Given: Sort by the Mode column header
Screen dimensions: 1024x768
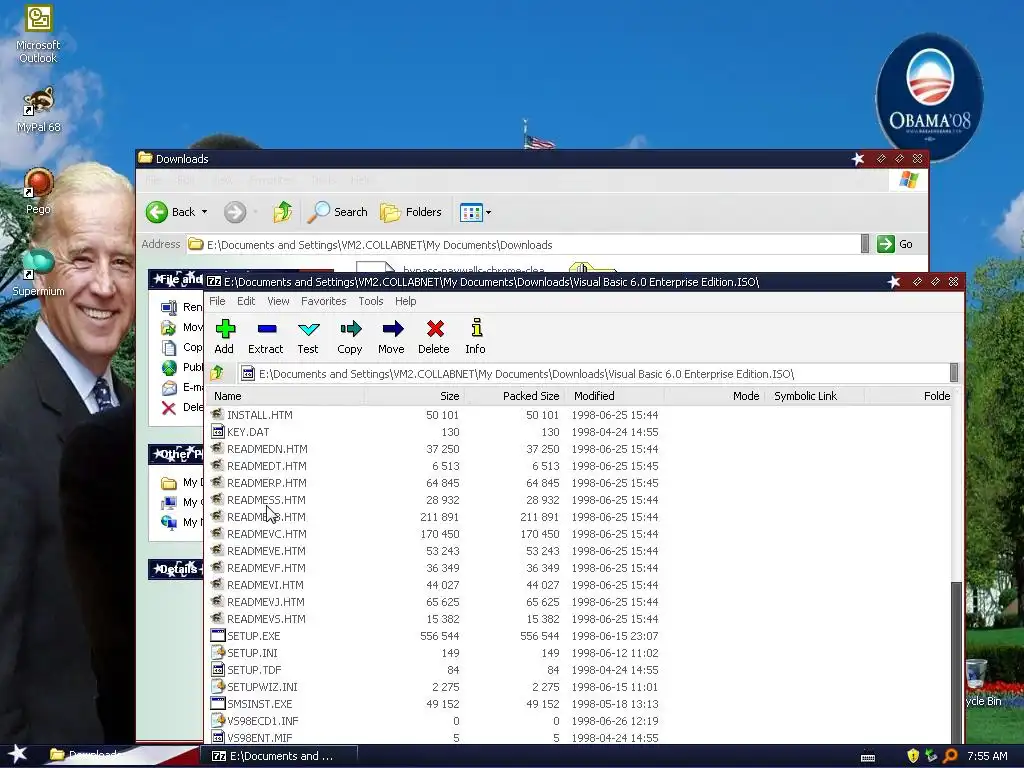Looking at the screenshot, I should [x=714, y=396].
